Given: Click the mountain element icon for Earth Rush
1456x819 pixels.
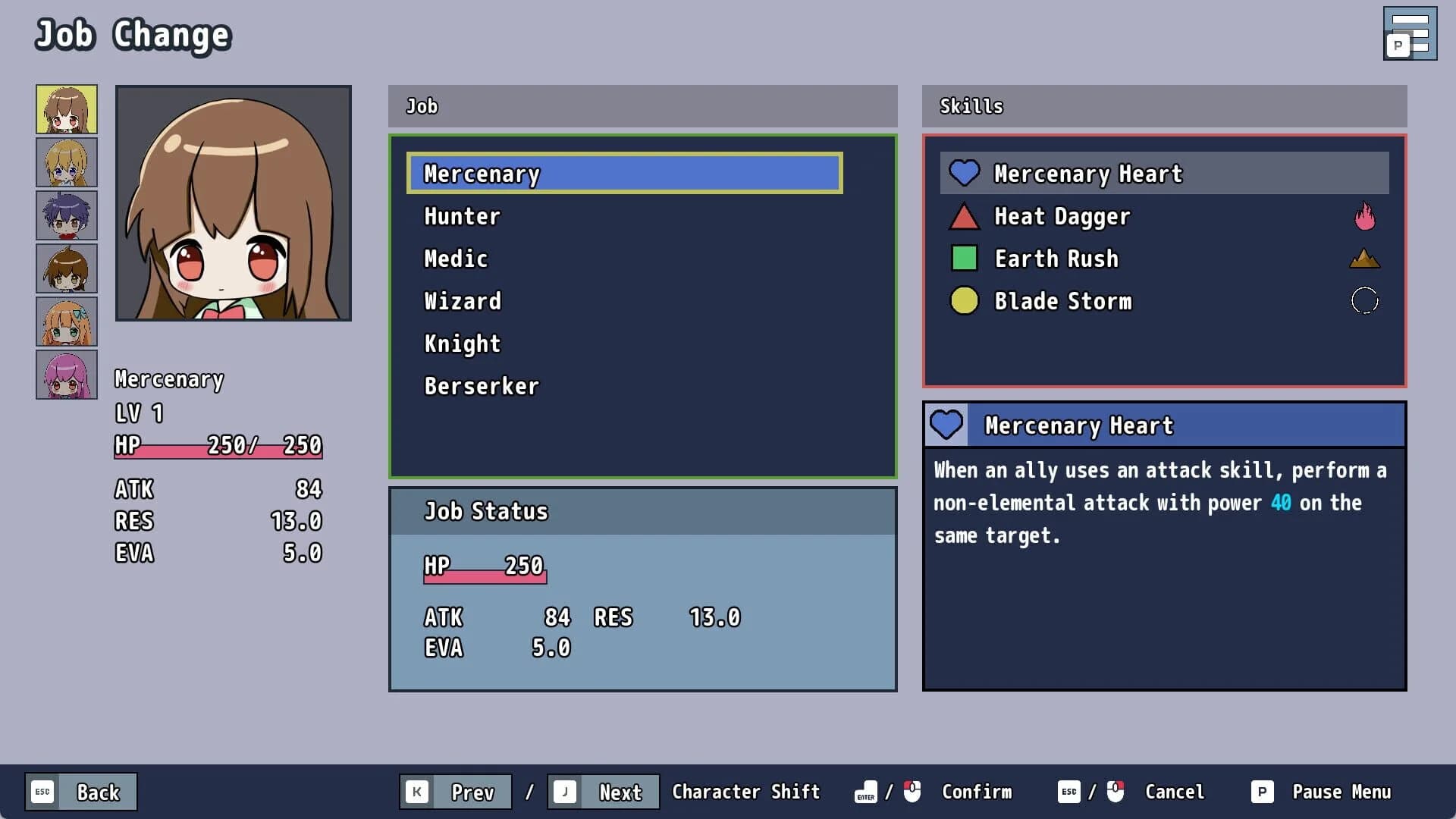Looking at the screenshot, I should tap(1364, 258).
